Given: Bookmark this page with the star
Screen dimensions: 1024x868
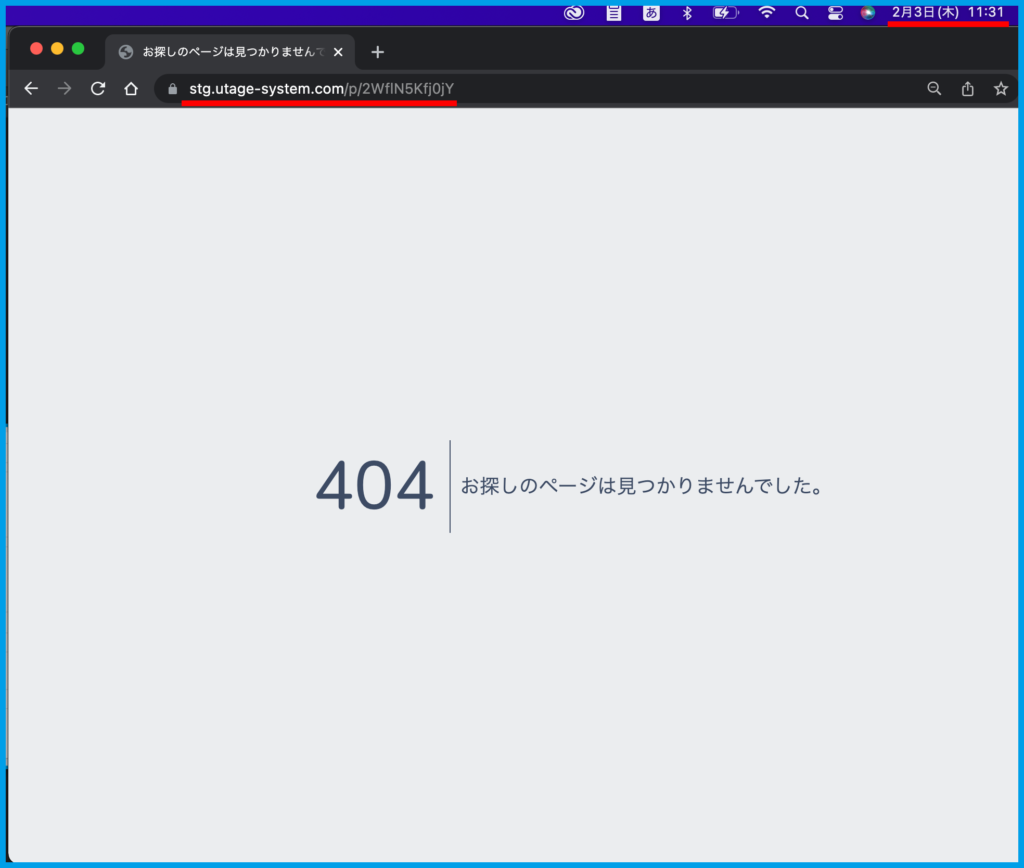Looking at the screenshot, I should pos(1000,89).
